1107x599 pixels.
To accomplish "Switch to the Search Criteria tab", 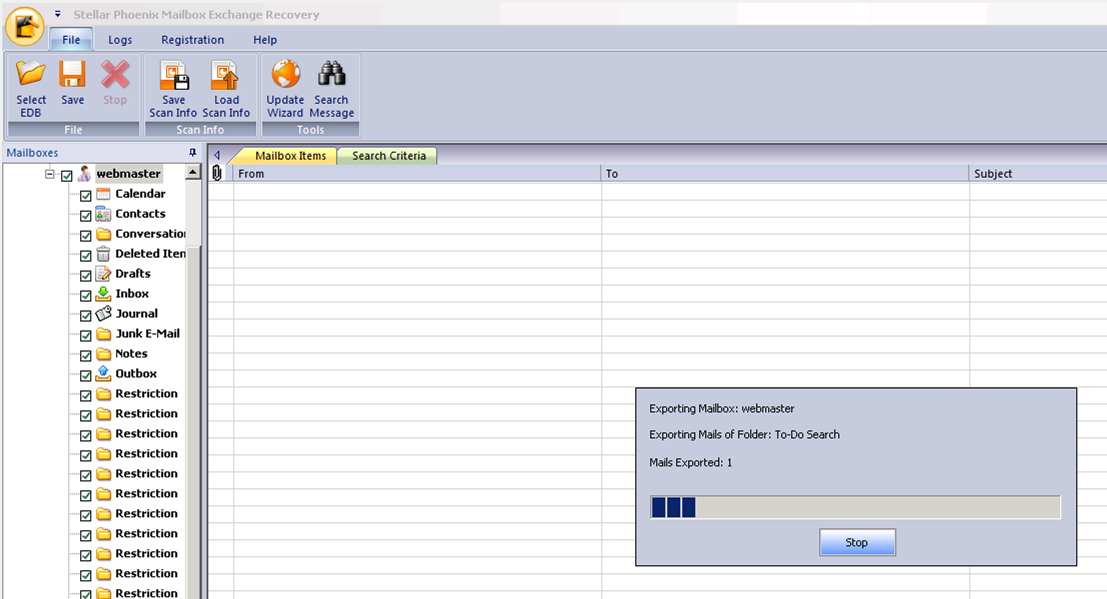I will coord(389,155).
